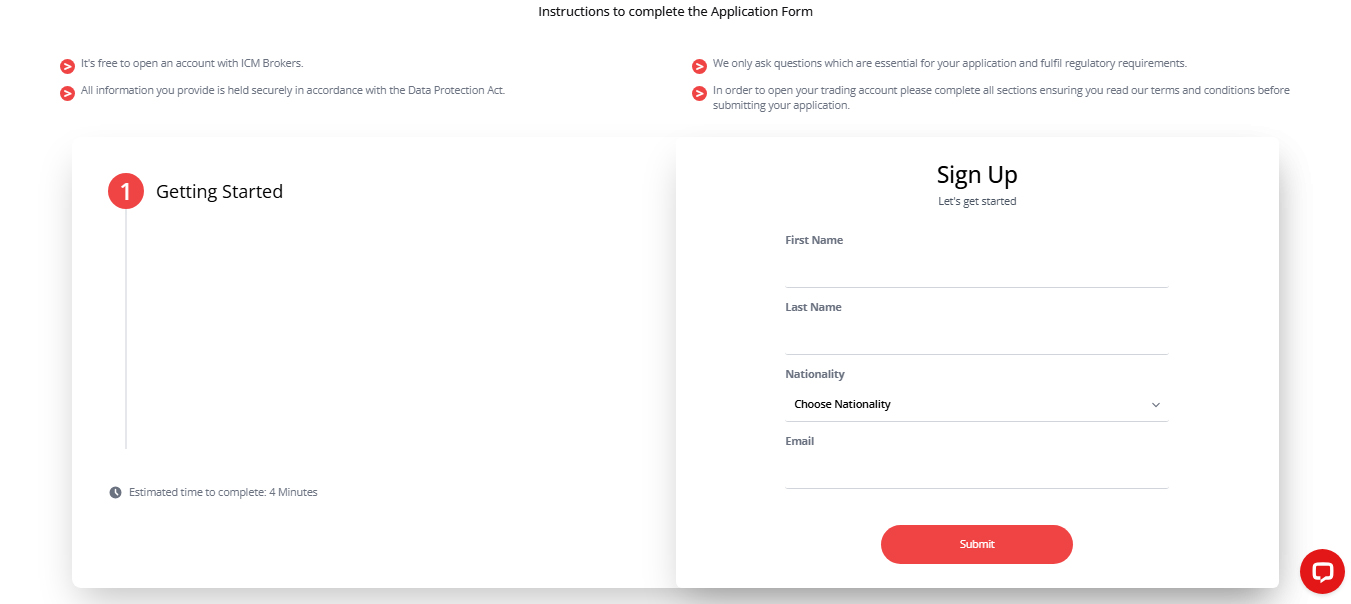Focus the First Name input field

tap(977, 270)
